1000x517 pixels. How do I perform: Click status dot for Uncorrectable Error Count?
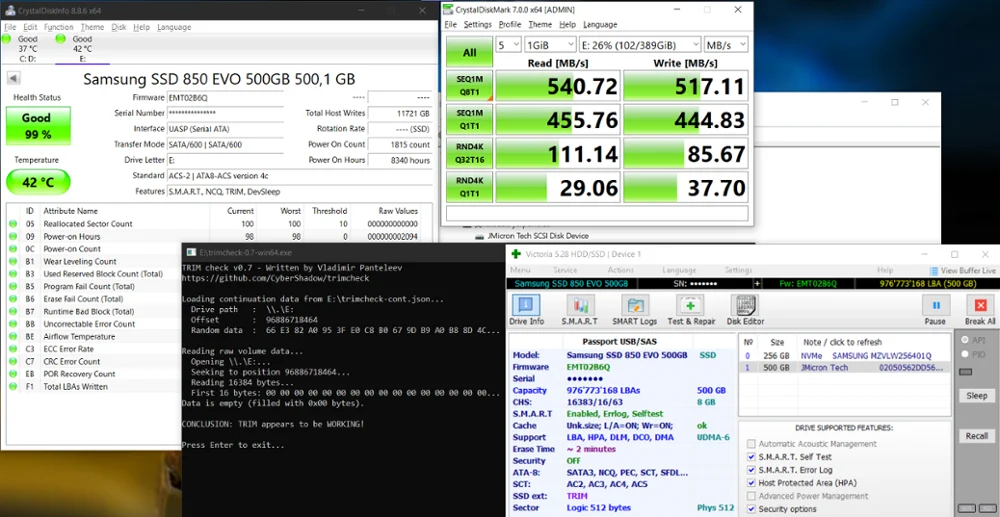pyautogui.click(x=13, y=324)
